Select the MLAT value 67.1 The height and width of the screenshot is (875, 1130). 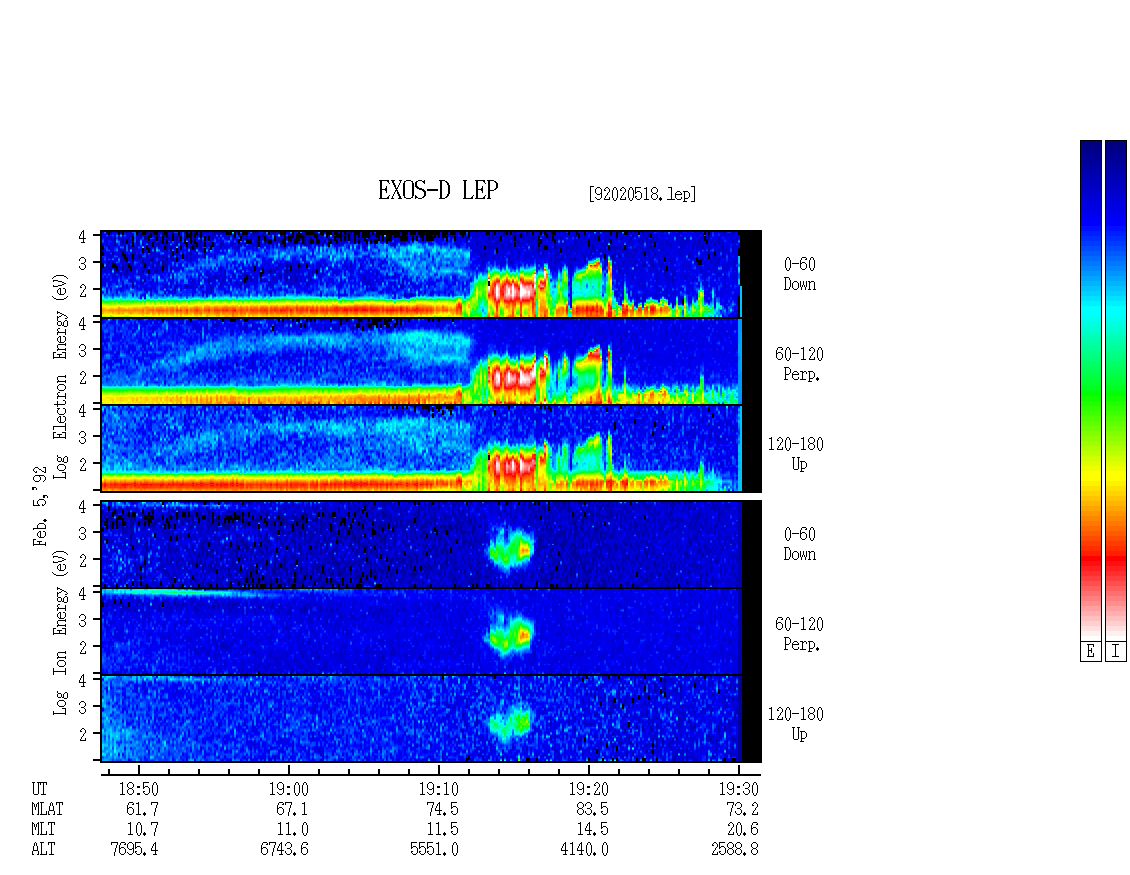[293, 809]
